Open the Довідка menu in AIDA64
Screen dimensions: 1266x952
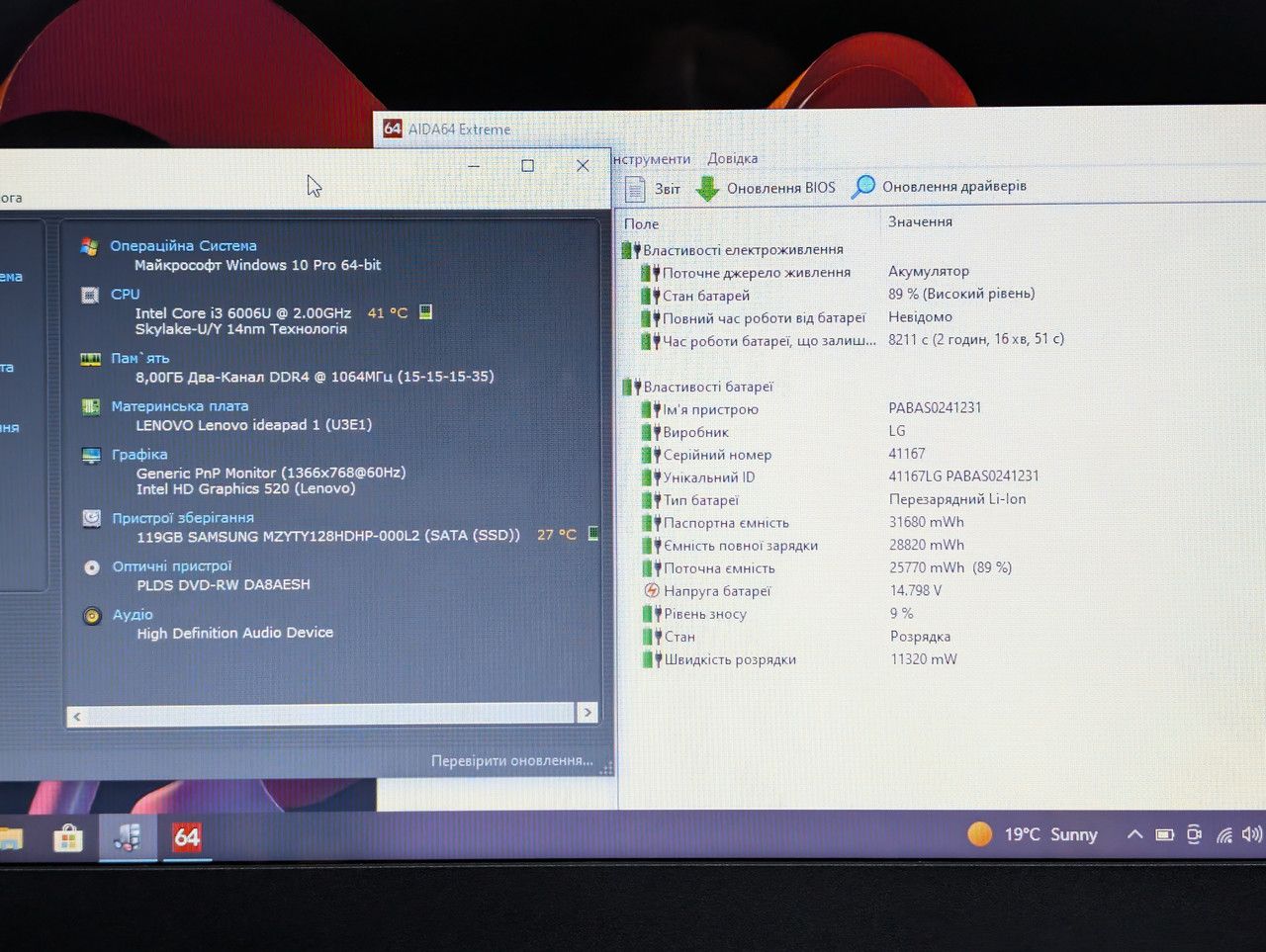tap(733, 158)
